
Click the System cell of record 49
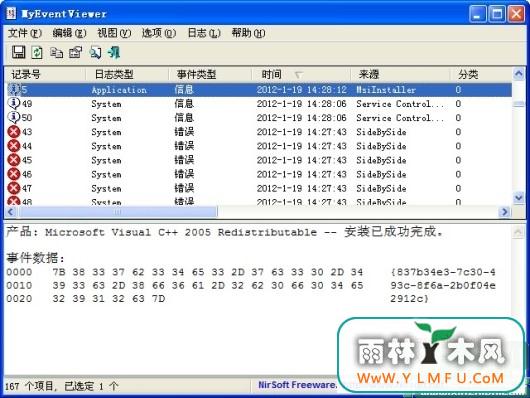click(106, 104)
